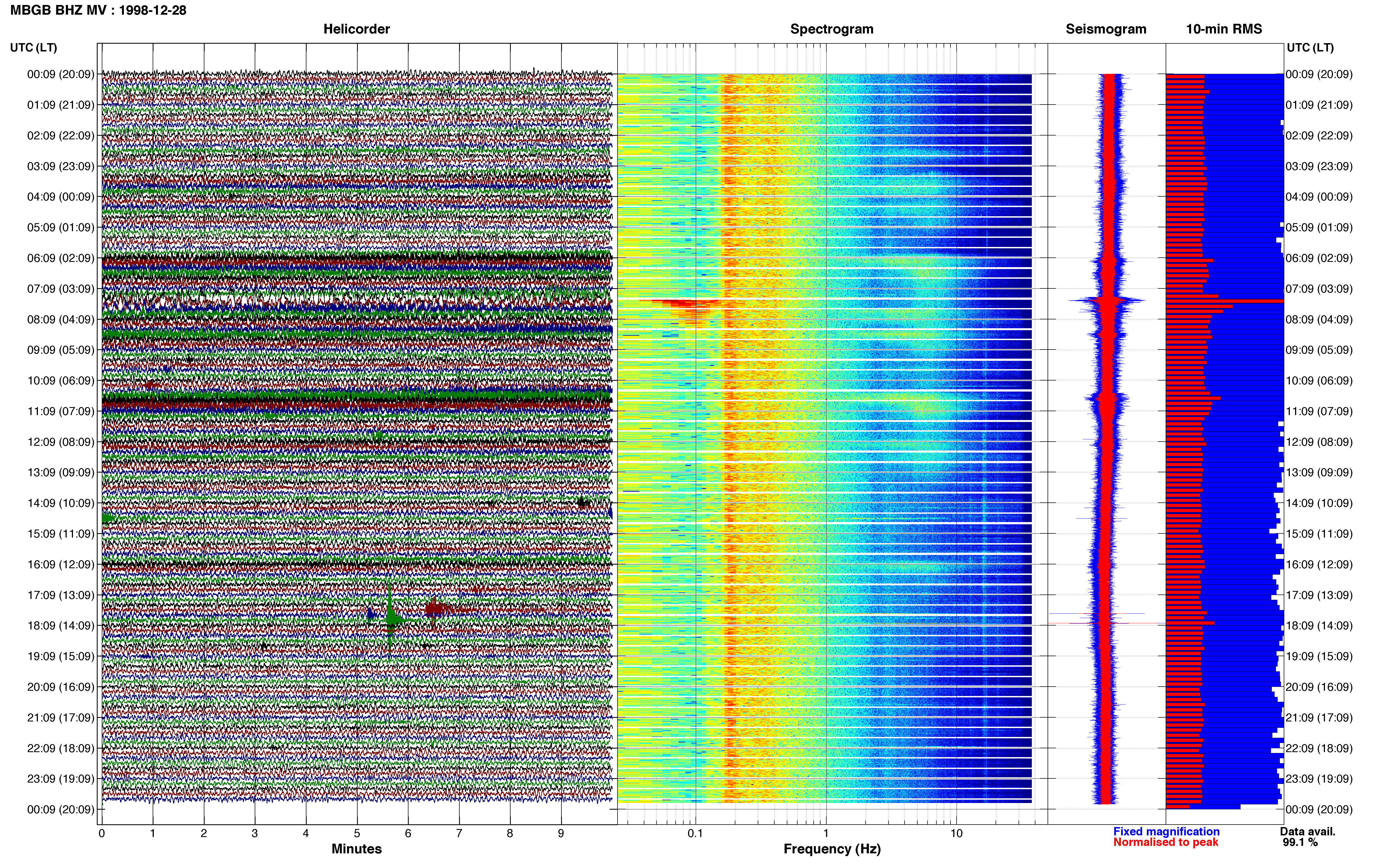Click helicorder time label '19:09 (15:09)'

[x=60, y=656]
